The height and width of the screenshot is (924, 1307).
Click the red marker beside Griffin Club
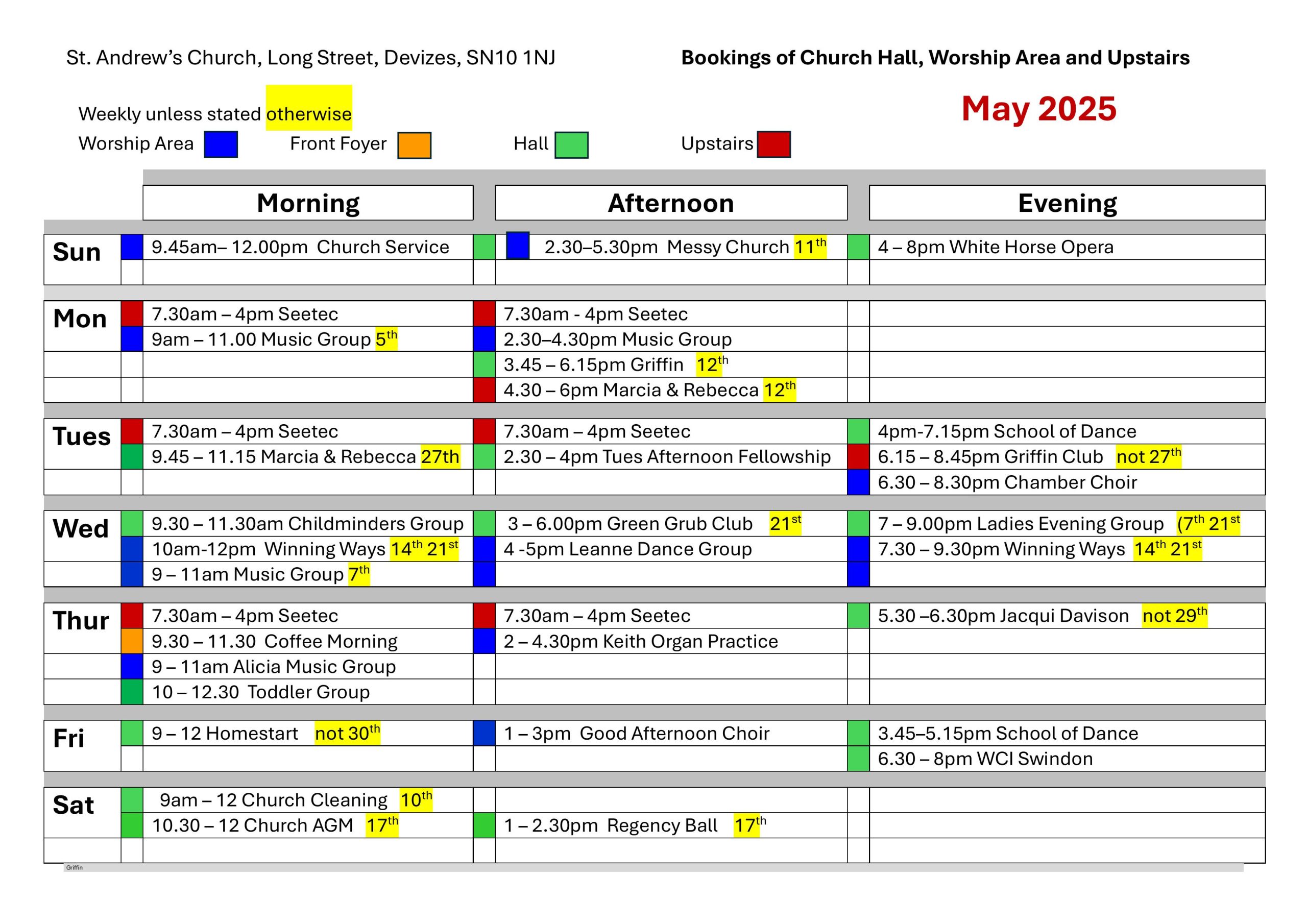coord(858,456)
